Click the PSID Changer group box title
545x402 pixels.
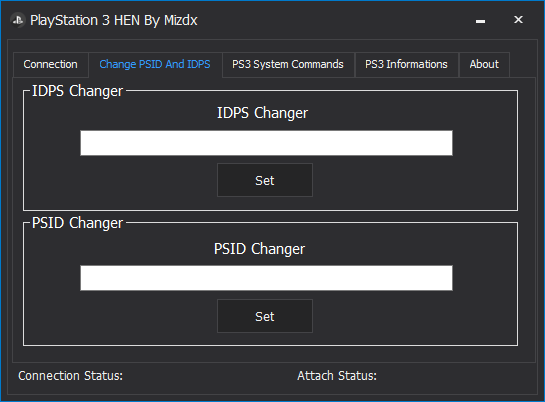[x=77, y=223]
